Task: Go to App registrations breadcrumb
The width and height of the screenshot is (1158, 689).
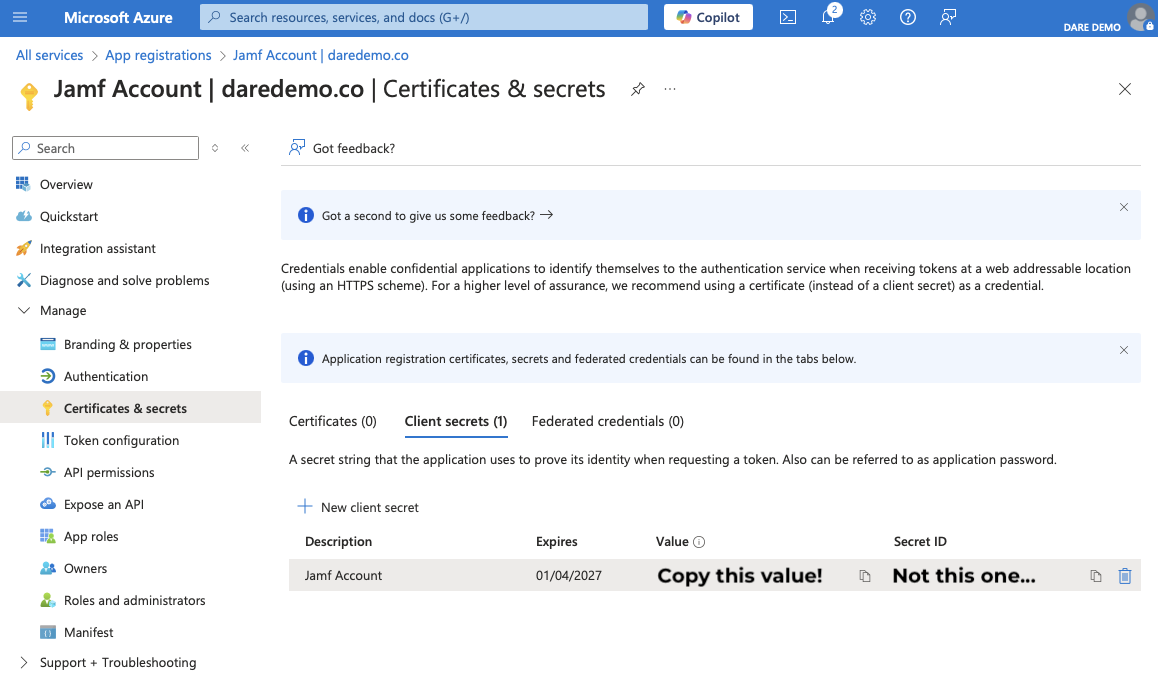Action: [158, 55]
